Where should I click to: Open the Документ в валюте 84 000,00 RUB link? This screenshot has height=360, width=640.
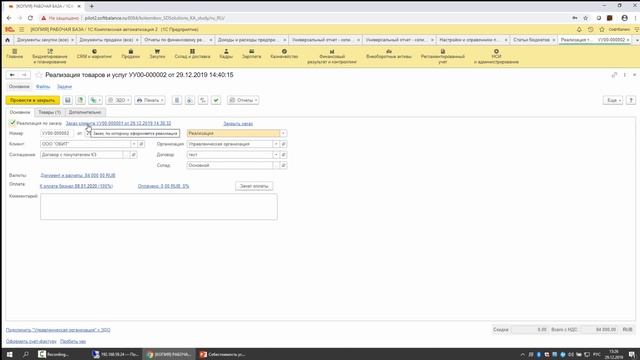point(78,176)
